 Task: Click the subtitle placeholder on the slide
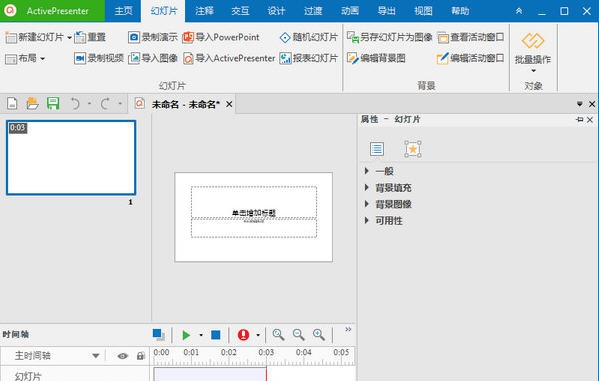tap(254, 228)
